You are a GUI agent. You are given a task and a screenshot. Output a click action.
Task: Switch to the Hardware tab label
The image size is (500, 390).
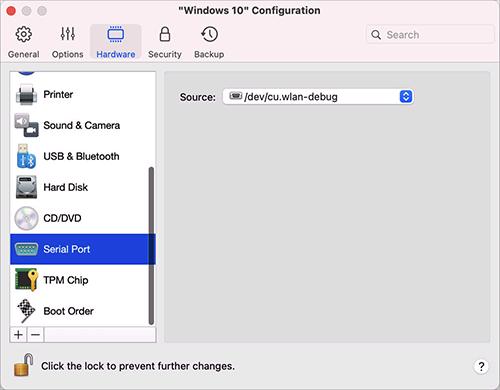tap(116, 54)
